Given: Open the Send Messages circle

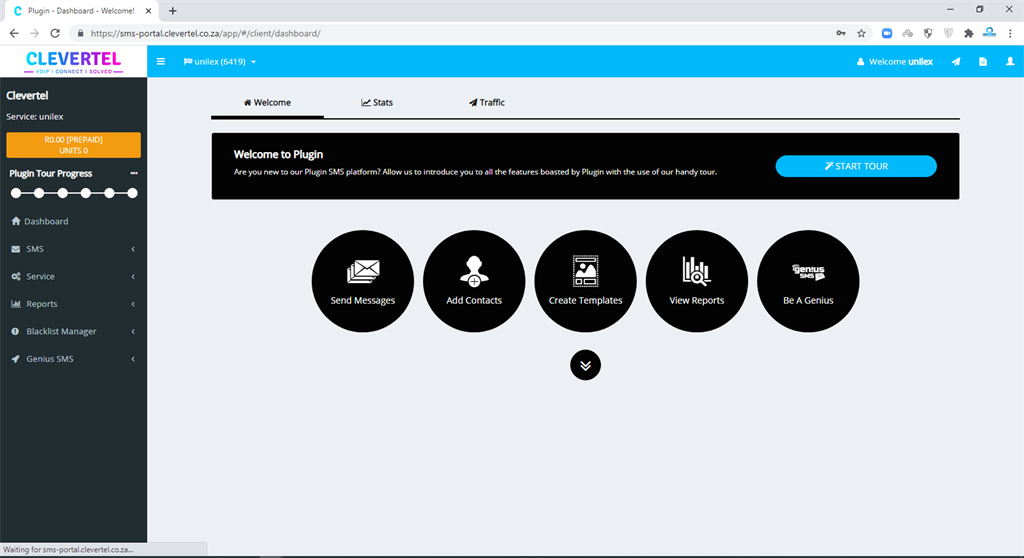Looking at the screenshot, I should pos(362,281).
